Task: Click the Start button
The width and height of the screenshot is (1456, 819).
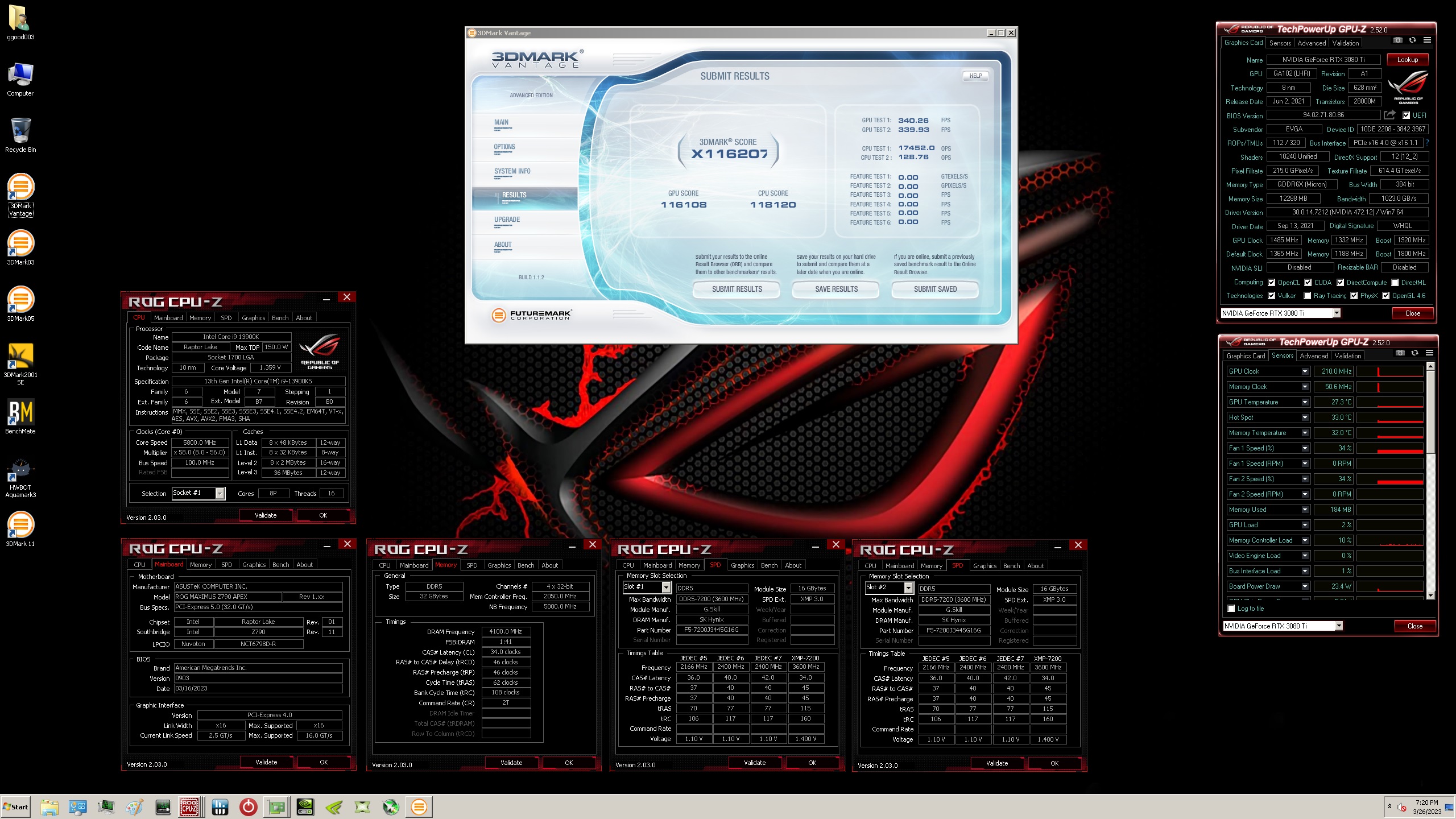Action: coord(16,806)
